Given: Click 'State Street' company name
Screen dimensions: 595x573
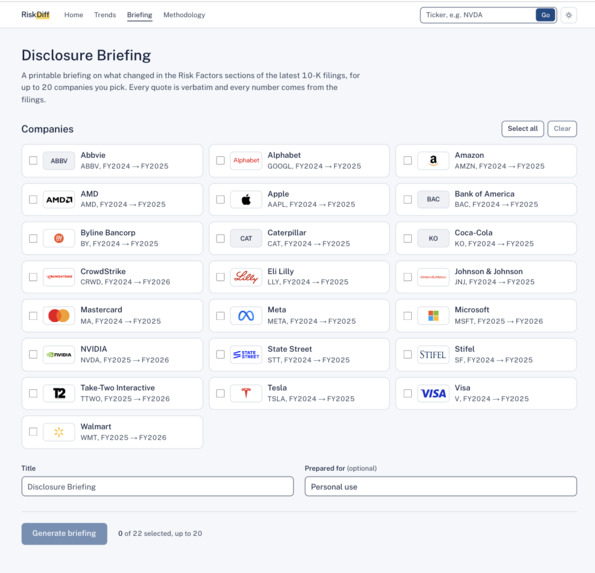Looking at the screenshot, I should (290, 349).
